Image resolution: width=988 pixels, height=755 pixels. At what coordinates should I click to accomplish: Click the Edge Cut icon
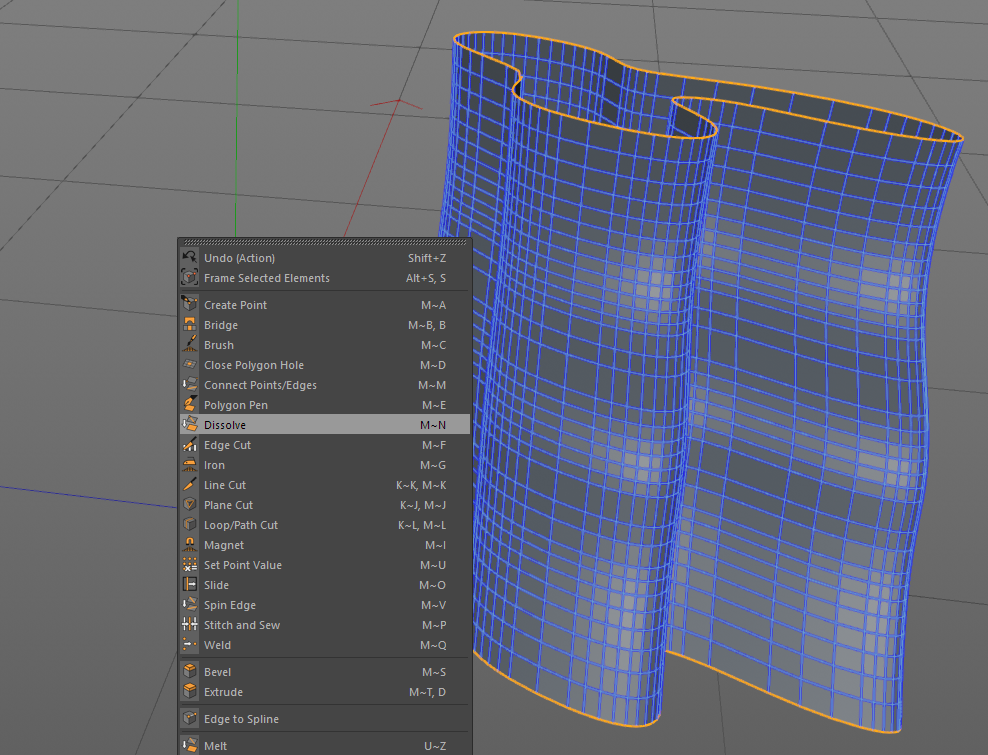[190, 445]
